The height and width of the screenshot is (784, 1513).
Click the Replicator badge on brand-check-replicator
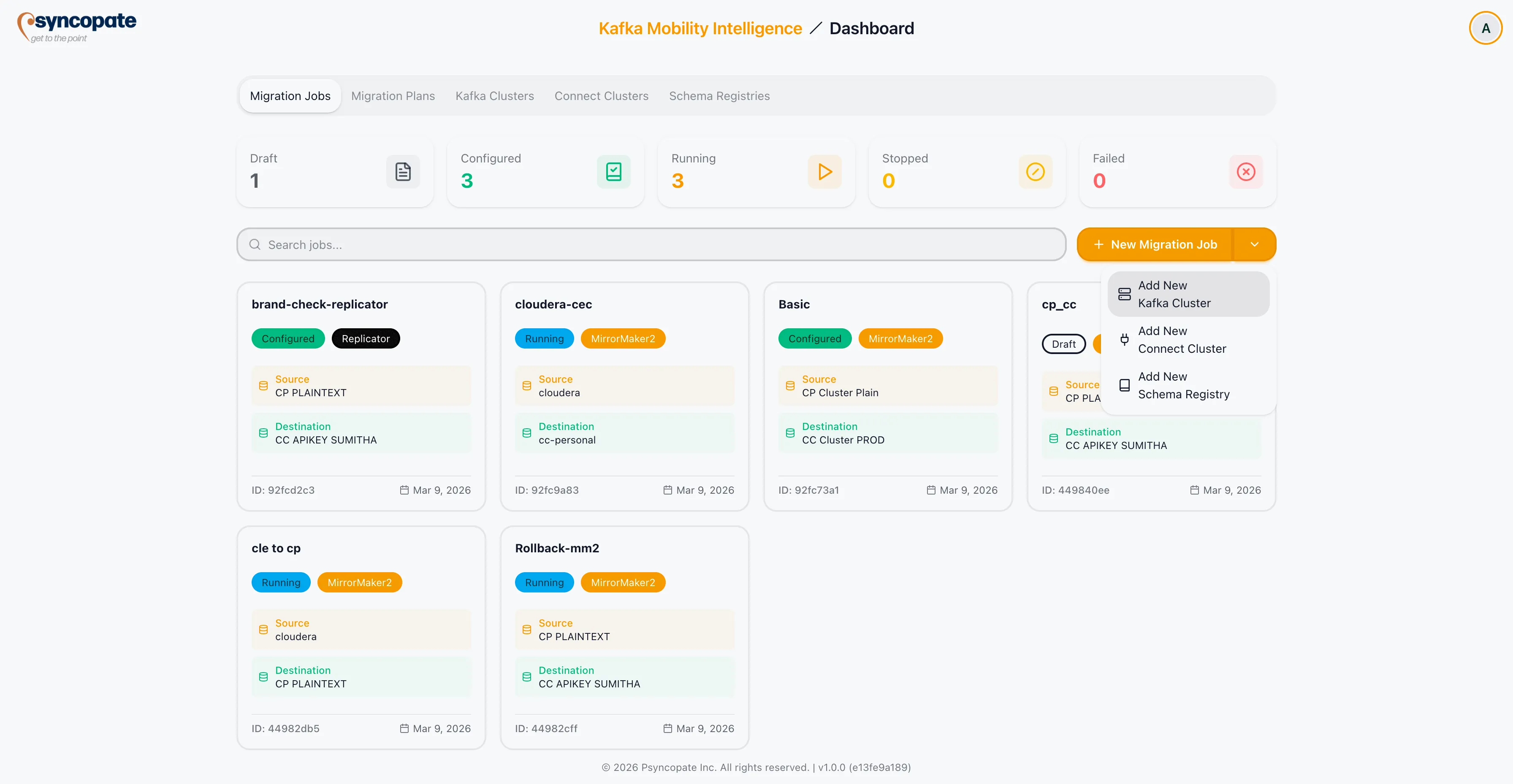[365, 338]
